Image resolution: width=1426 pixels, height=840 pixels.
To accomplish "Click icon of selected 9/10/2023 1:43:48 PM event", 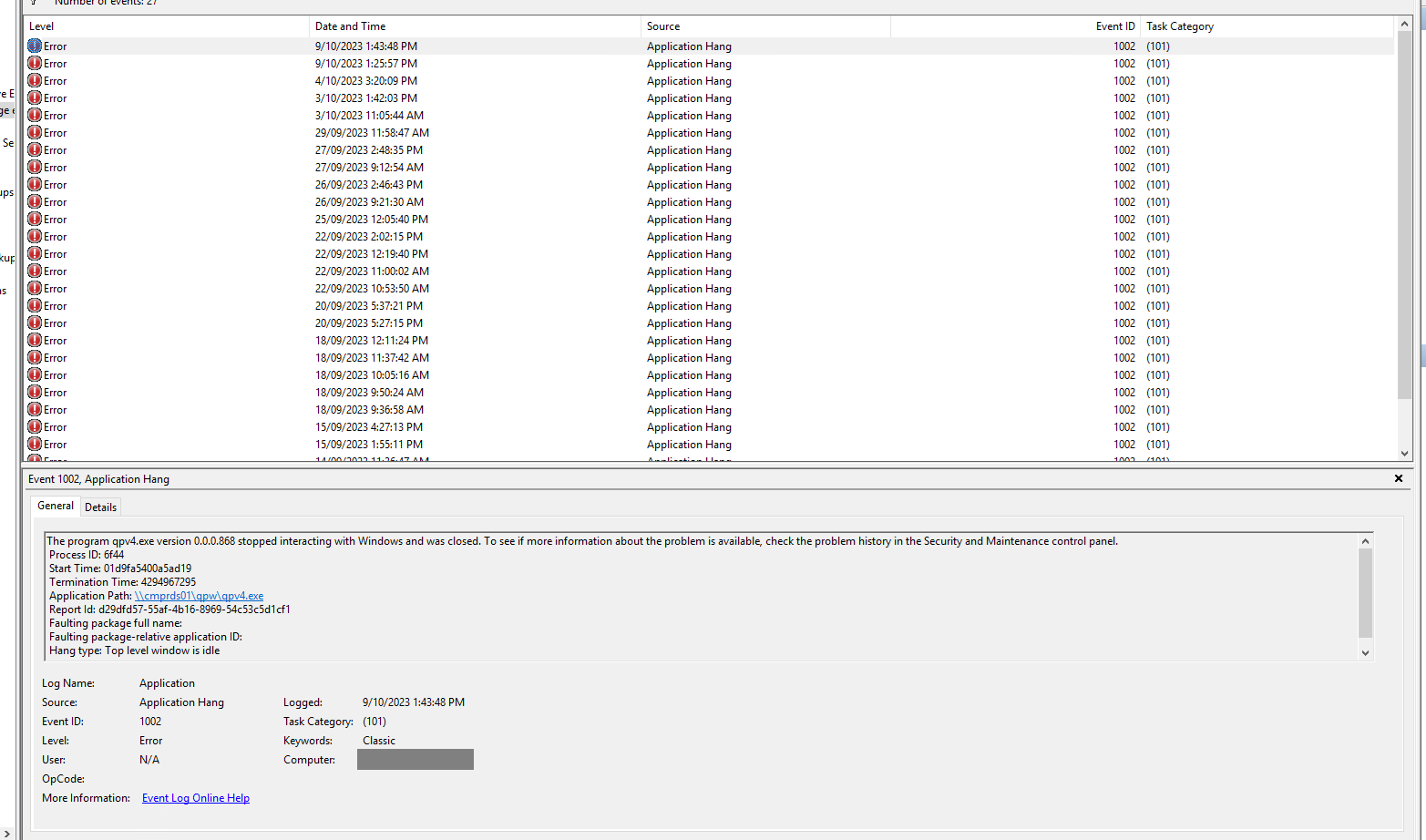I will (x=35, y=46).
